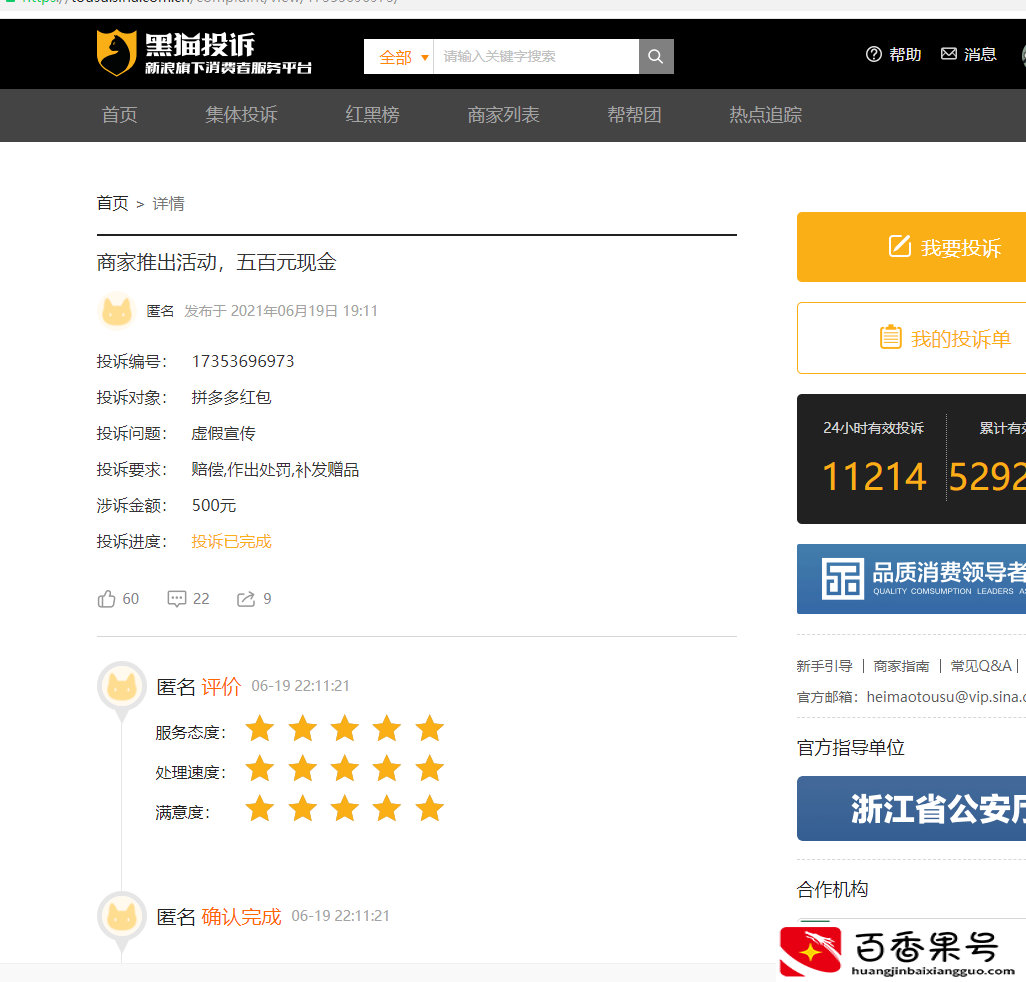
Task: Open 热点追踪 navigation tab
Action: point(766,115)
